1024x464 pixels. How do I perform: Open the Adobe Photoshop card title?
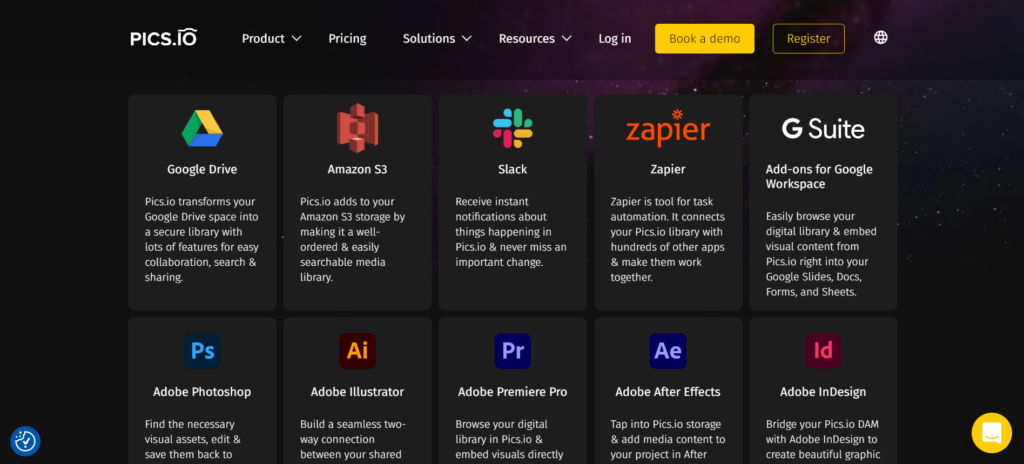(x=202, y=392)
